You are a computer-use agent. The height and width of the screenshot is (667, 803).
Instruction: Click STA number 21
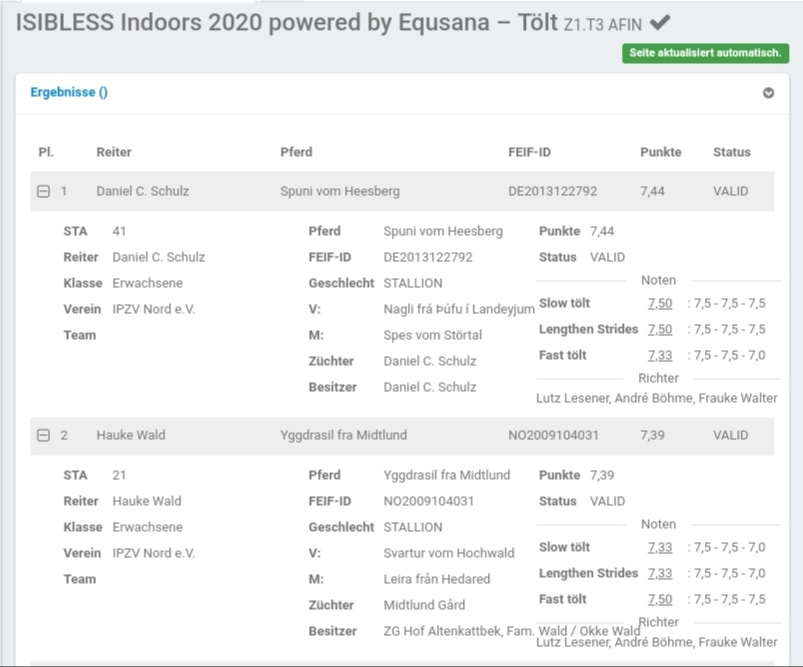coord(119,475)
